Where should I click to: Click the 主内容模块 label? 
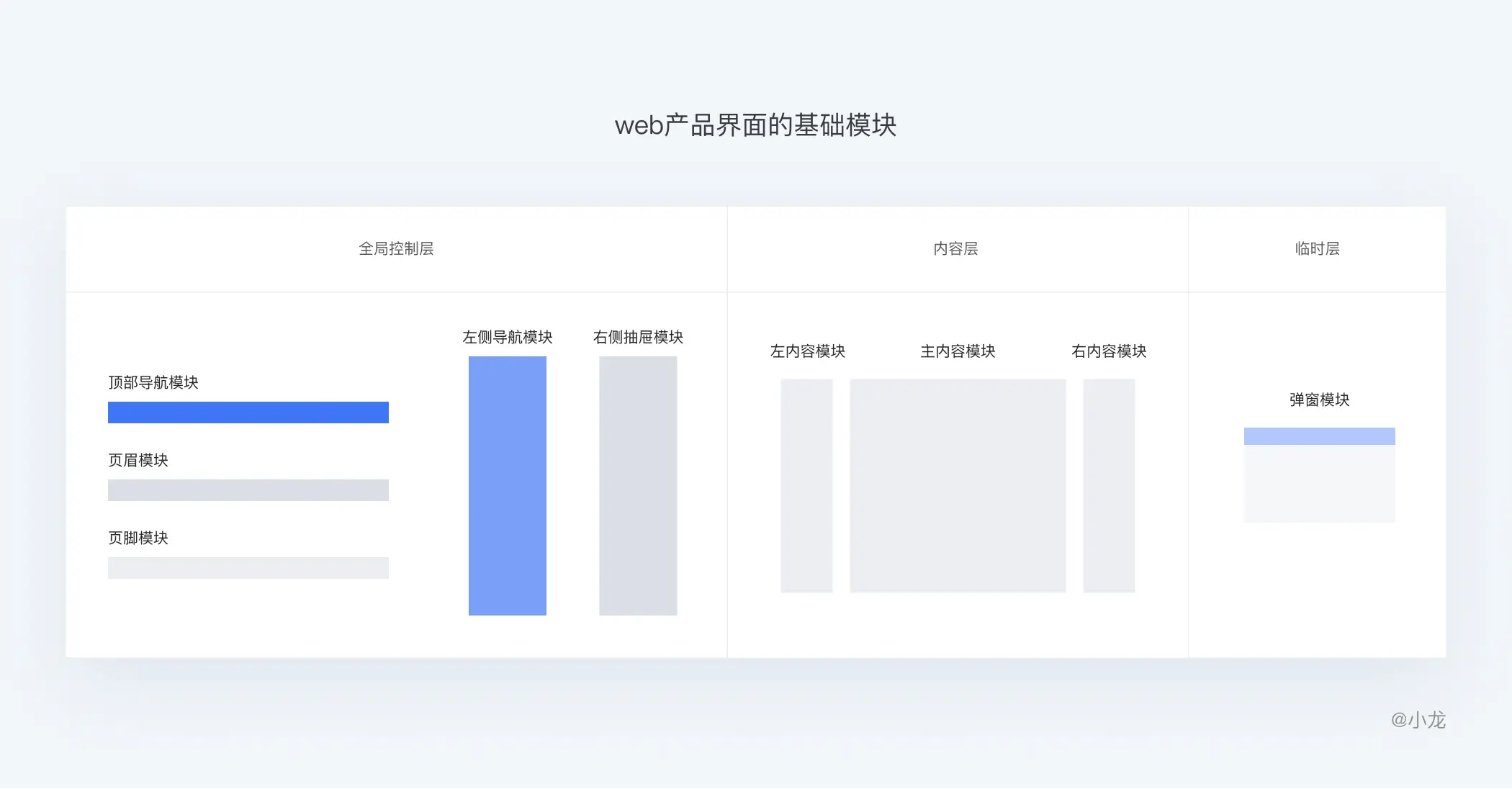pyautogui.click(x=958, y=351)
